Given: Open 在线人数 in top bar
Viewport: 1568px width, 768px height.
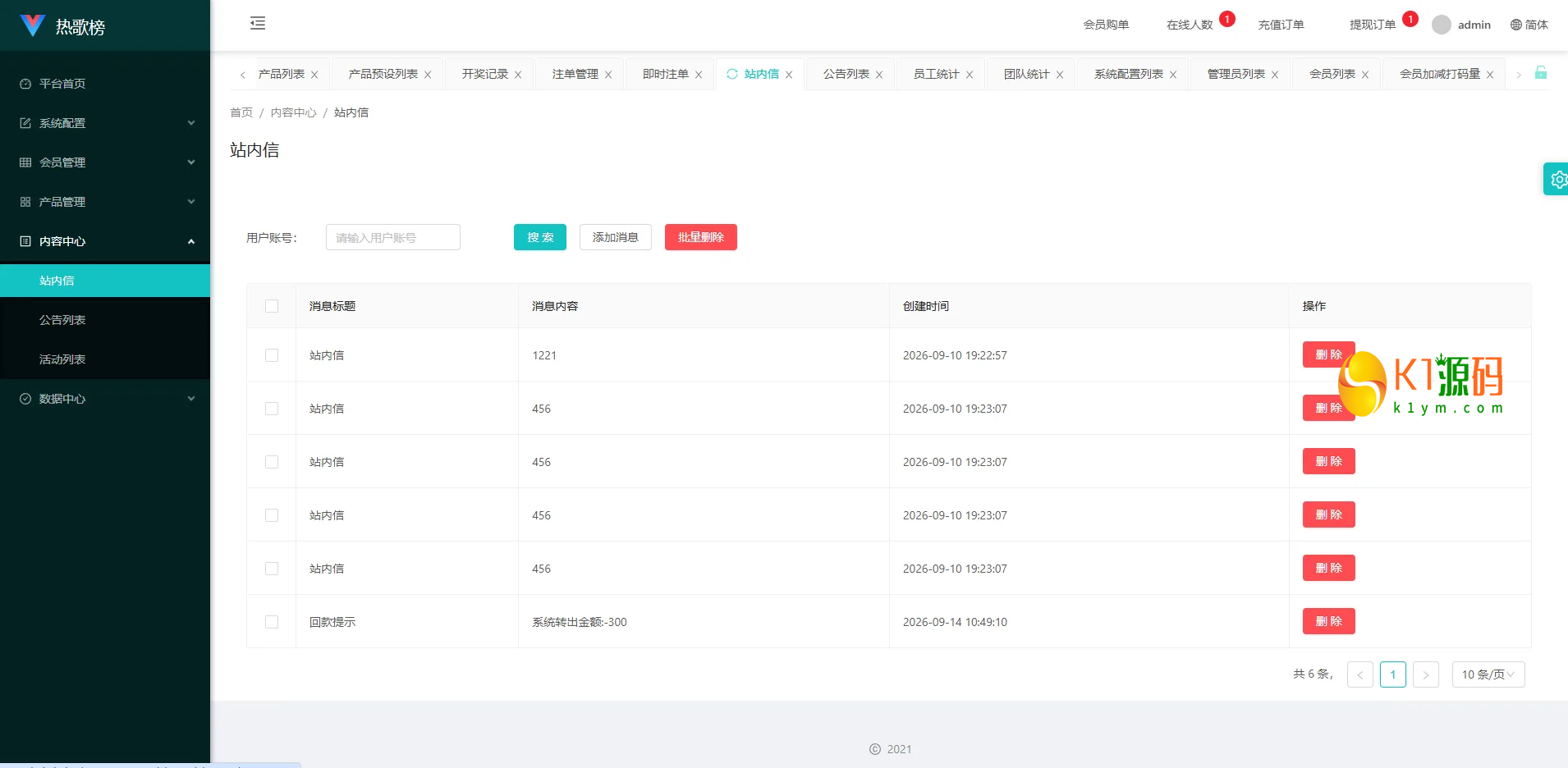Looking at the screenshot, I should coord(1190,25).
